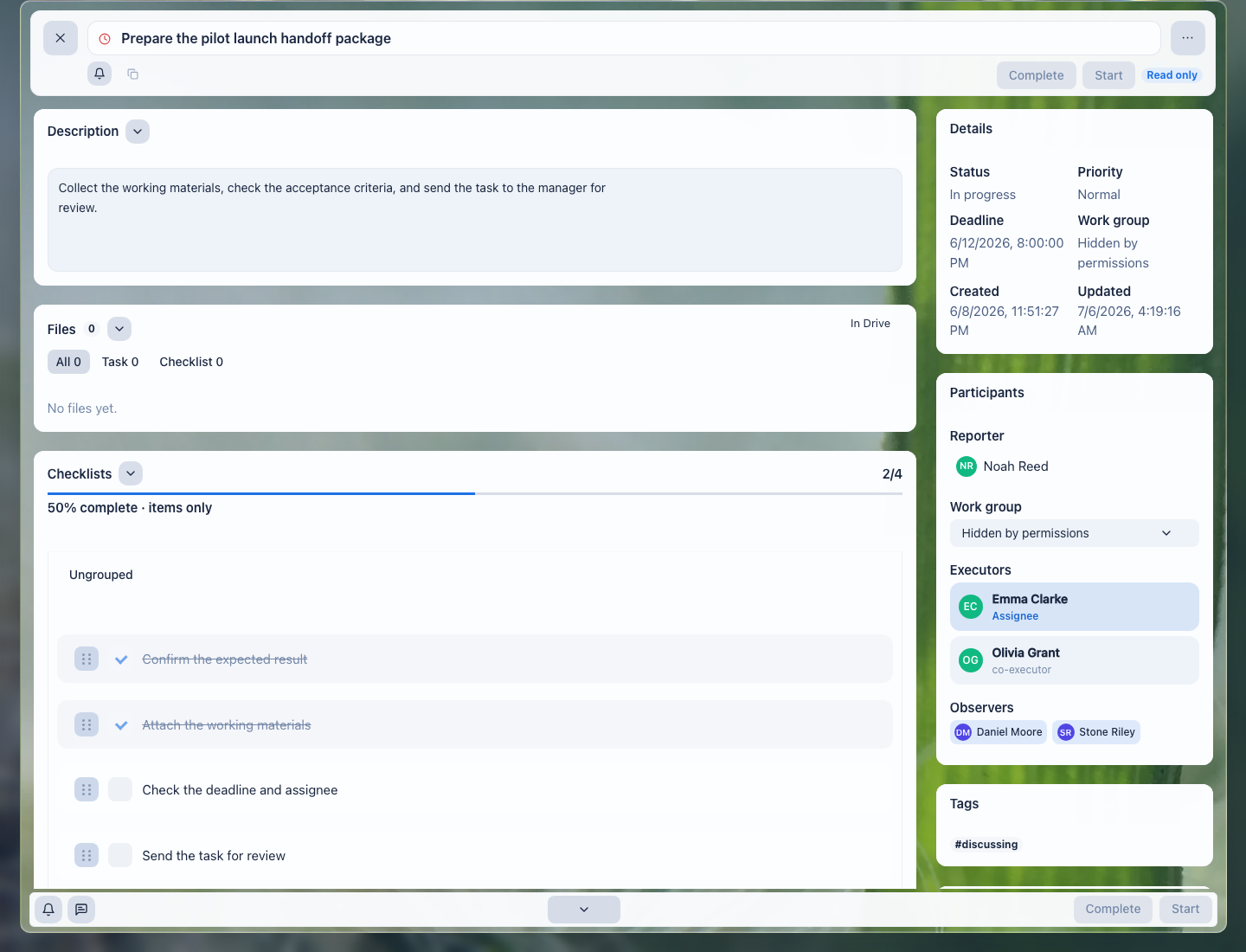The image size is (1246, 952).
Task: Click the comments icon in the bottom bar
Action: [x=81, y=909]
